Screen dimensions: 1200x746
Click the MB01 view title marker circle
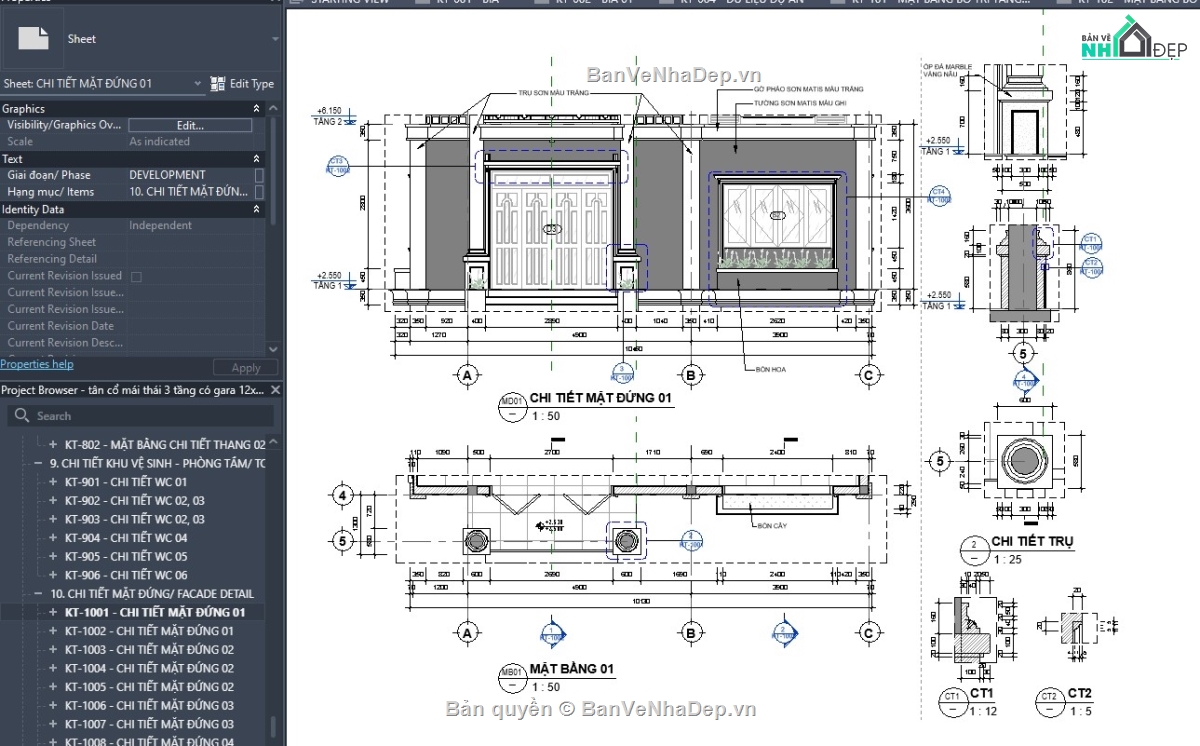pyautogui.click(x=512, y=679)
